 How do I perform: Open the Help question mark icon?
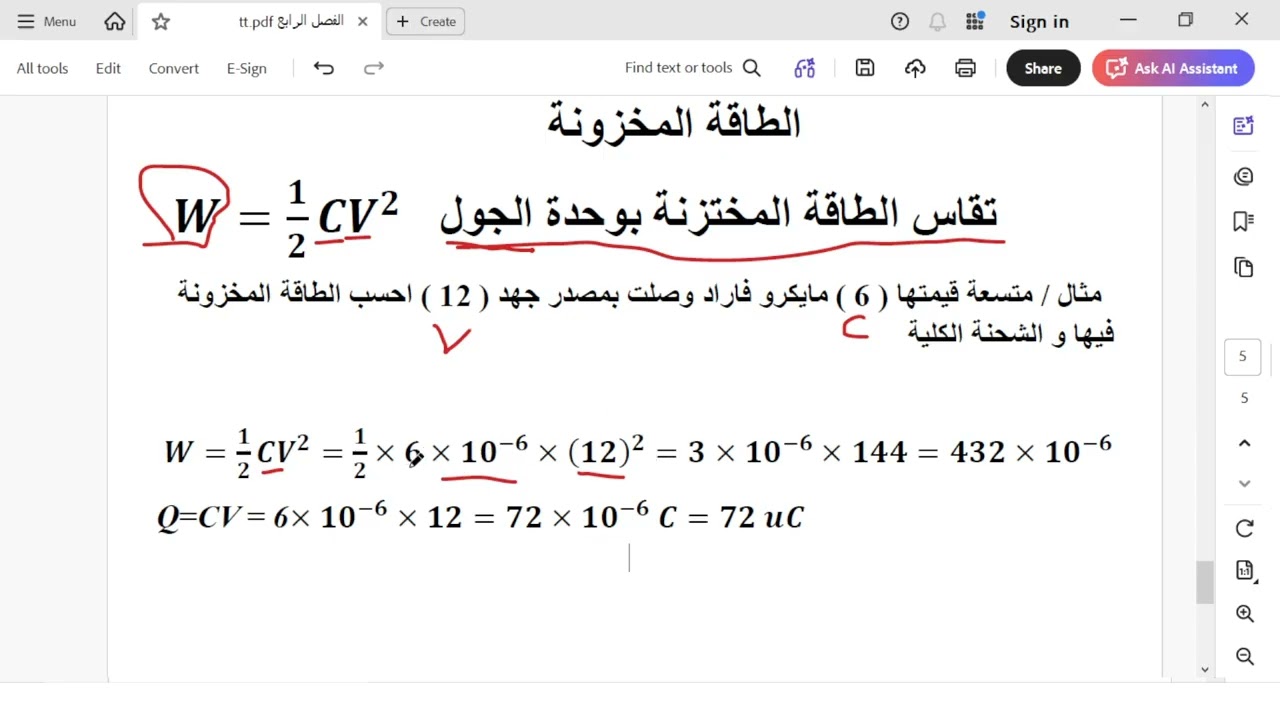coord(900,21)
